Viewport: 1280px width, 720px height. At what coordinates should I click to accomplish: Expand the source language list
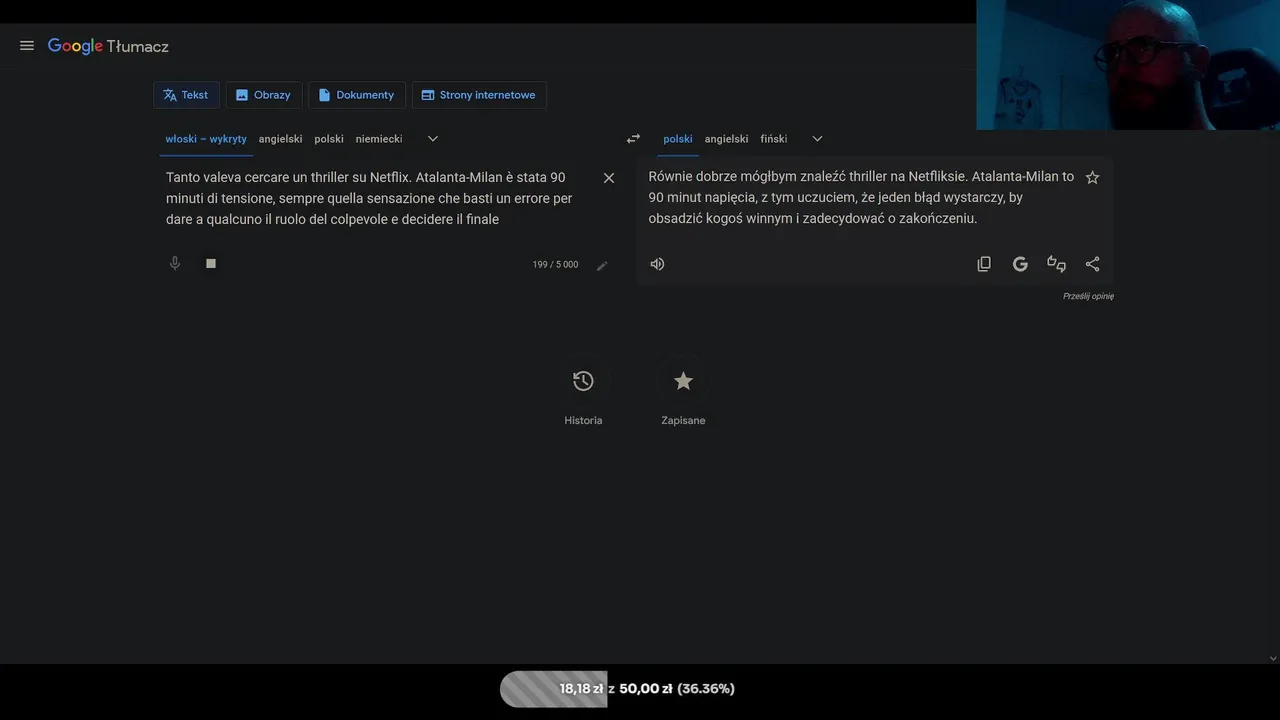click(433, 139)
